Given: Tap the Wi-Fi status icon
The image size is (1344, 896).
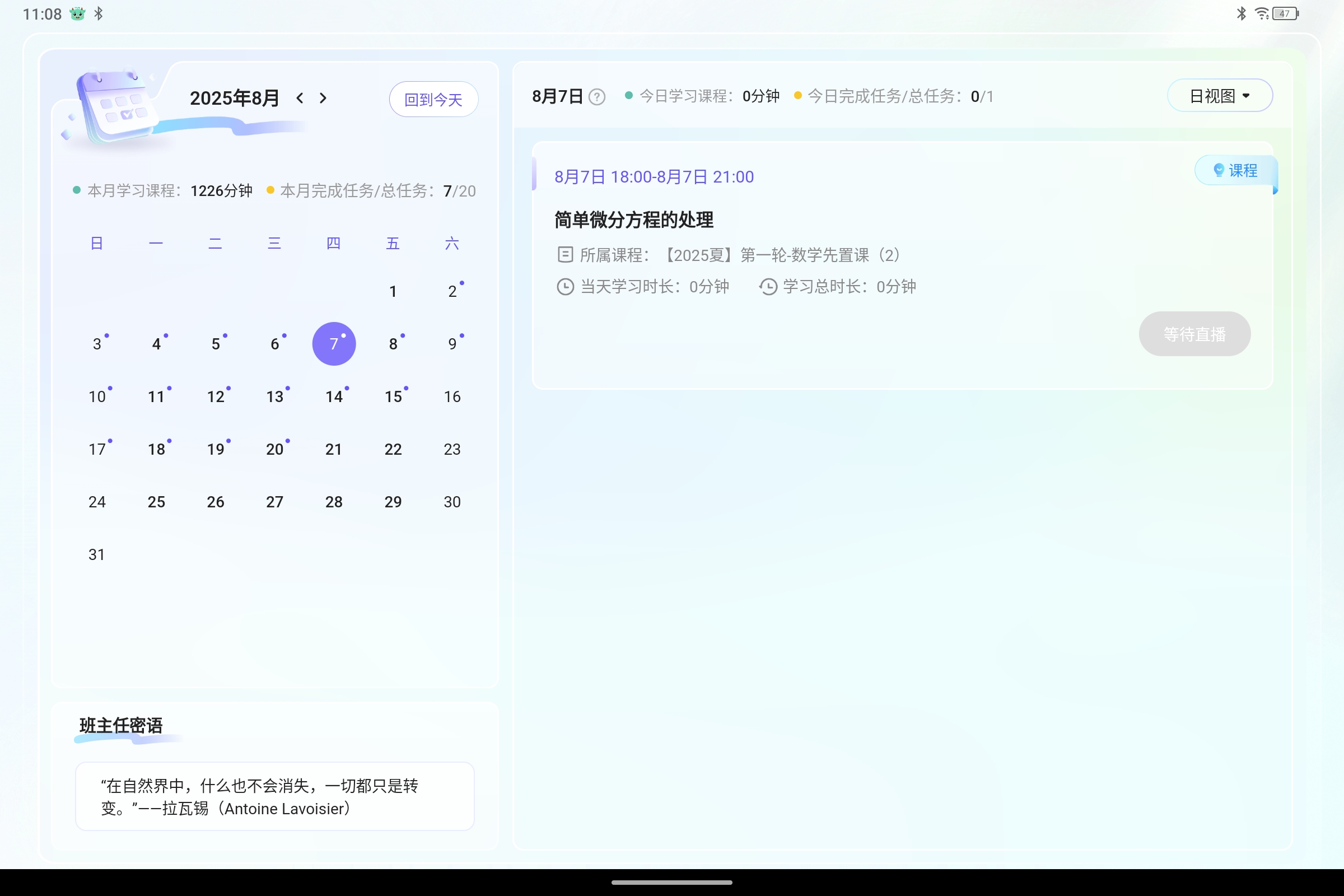Looking at the screenshot, I should (x=1262, y=13).
